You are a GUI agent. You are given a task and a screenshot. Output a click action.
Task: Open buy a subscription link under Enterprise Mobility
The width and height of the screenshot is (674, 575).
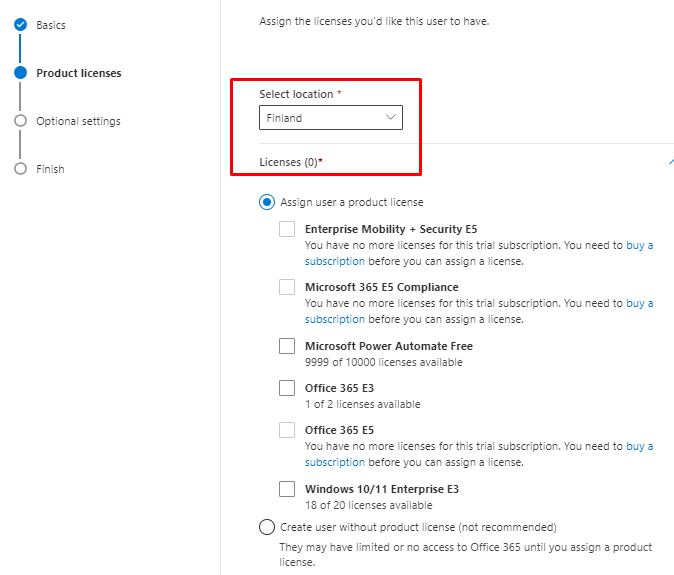click(639, 245)
